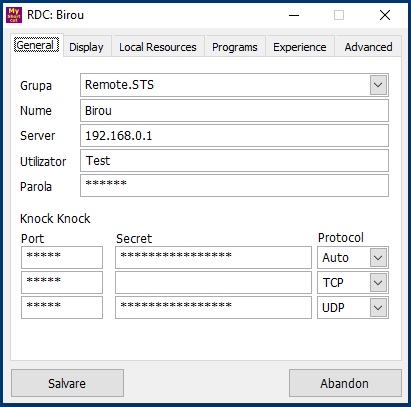Viewport: 411px width, 407px height.
Task: Click the MyShortcut app icon in title bar
Action: (x=14, y=15)
